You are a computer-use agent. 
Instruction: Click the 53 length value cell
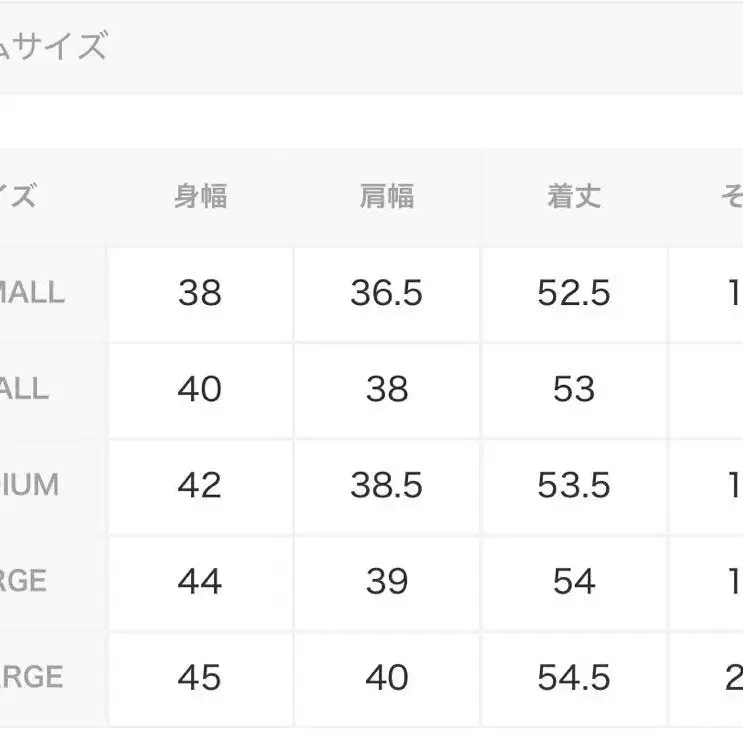tap(574, 389)
